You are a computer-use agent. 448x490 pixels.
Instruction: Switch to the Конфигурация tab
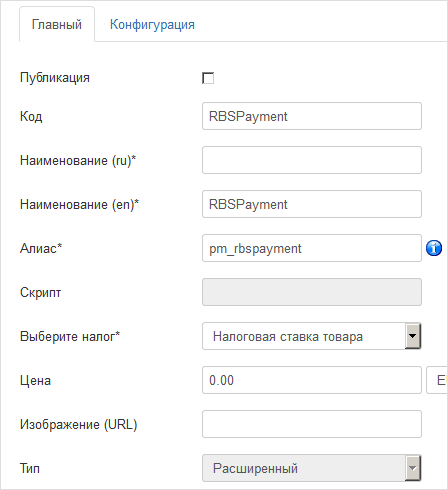152,25
